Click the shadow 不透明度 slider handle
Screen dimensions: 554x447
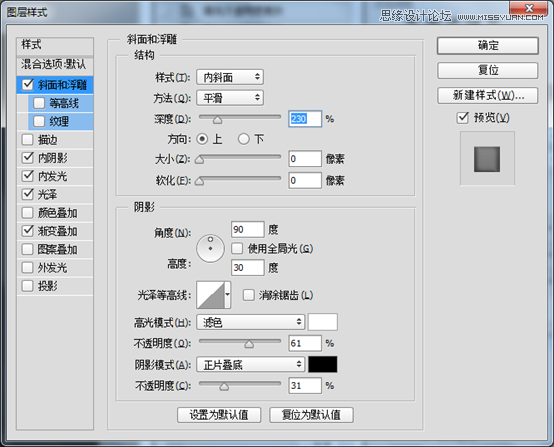(x=224, y=386)
